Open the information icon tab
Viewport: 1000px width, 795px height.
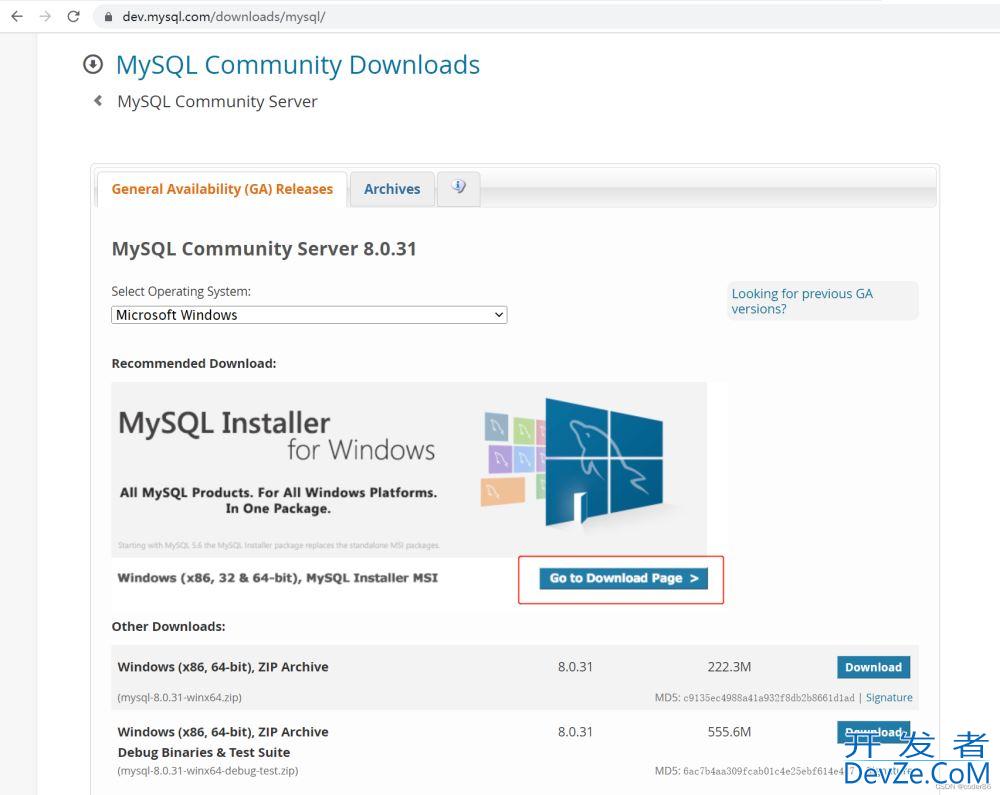point(459,187)
